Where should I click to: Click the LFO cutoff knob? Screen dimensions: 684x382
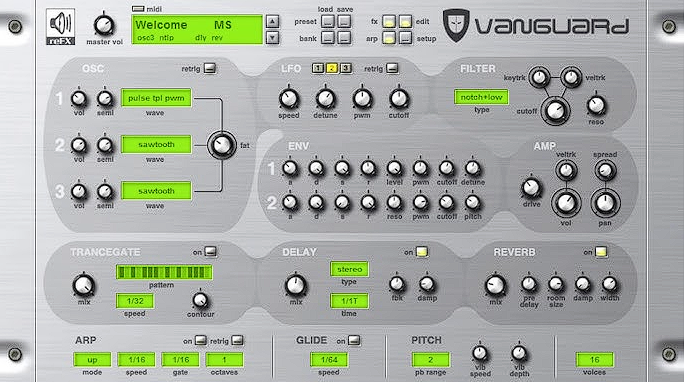(399, 99)
